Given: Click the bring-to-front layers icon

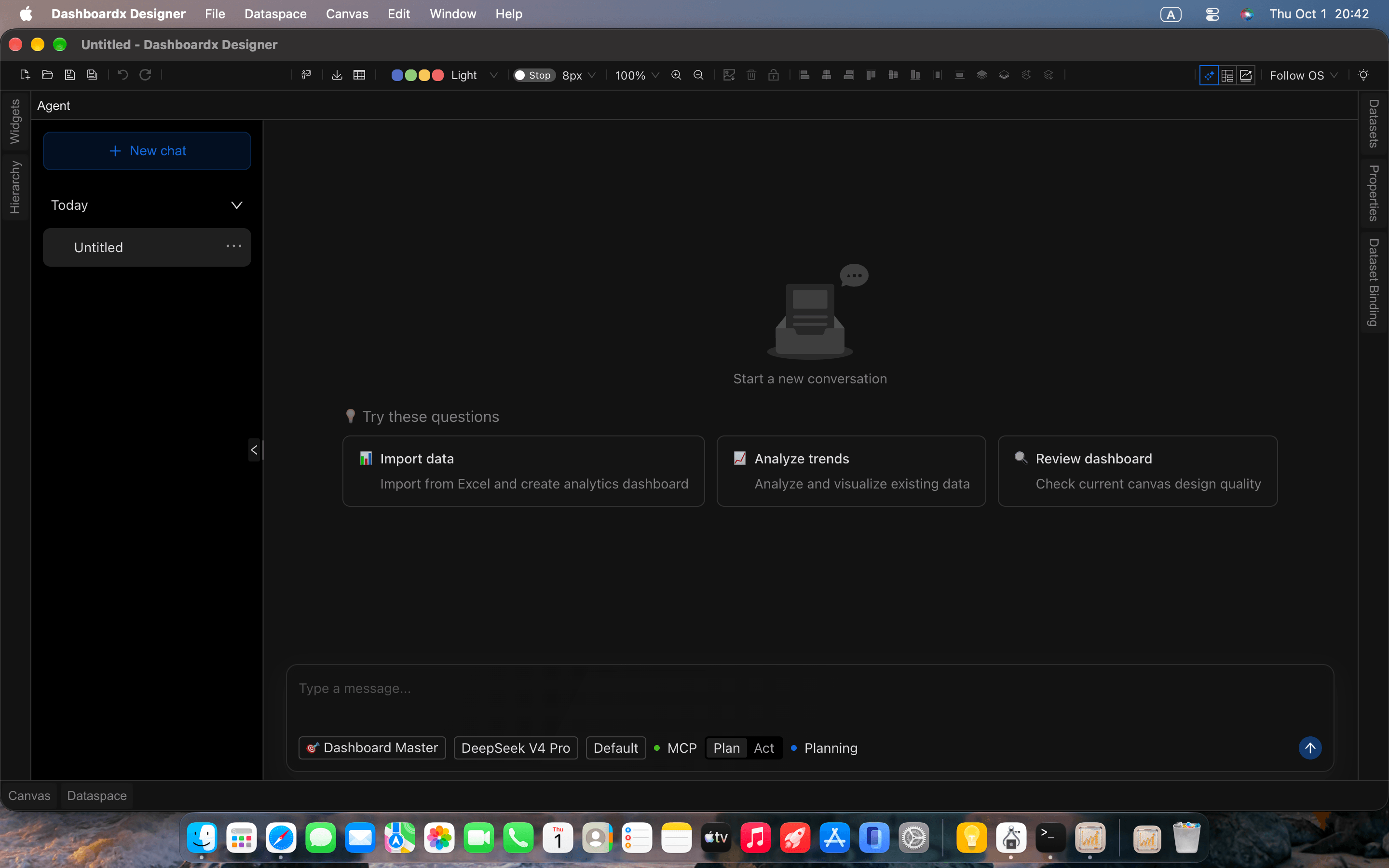Looking at the screenshot, I should (981, 75).
